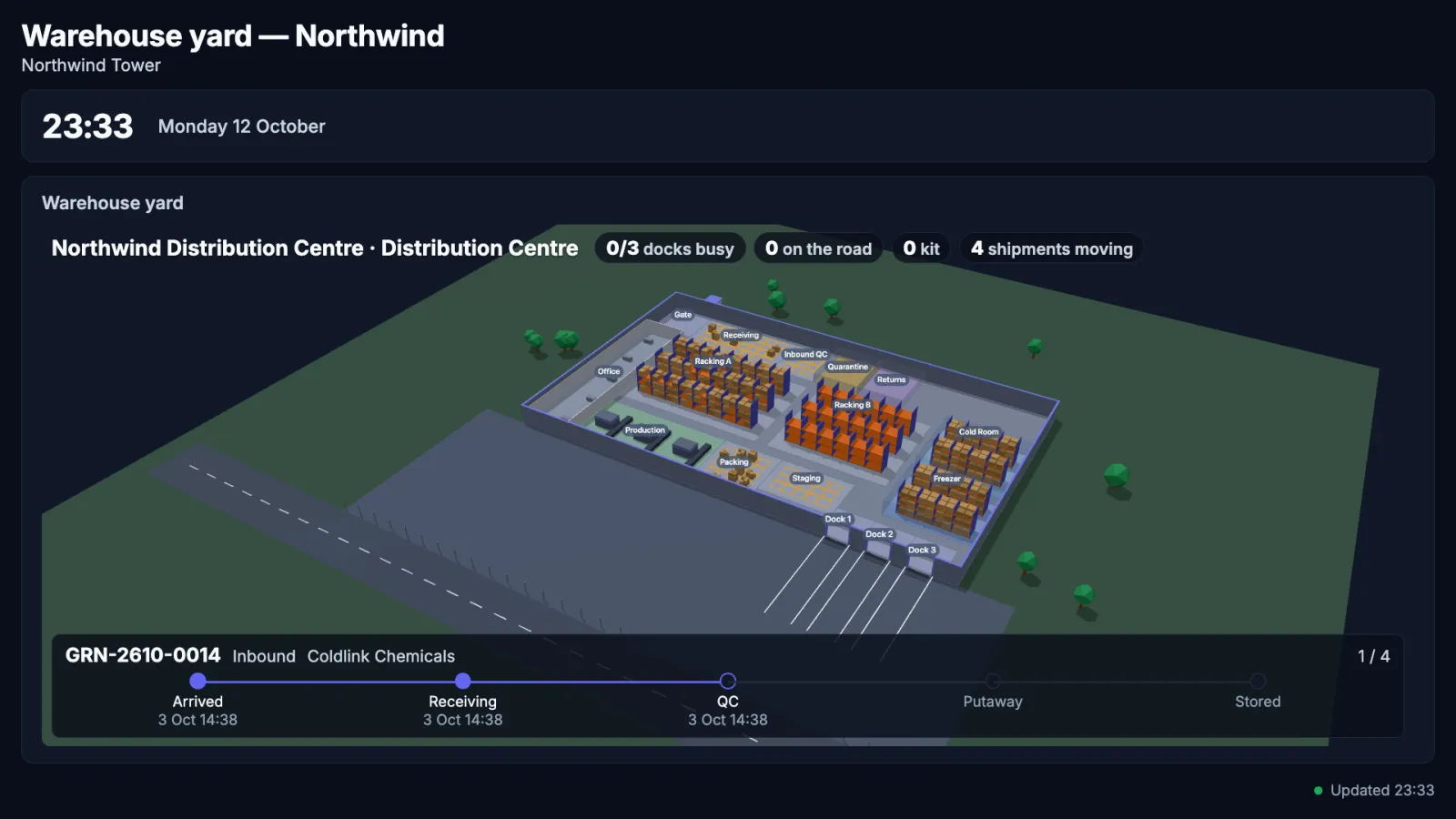Click the Dock 1 label
Viewport: 1456px width, 819px height.
[838, 519]
